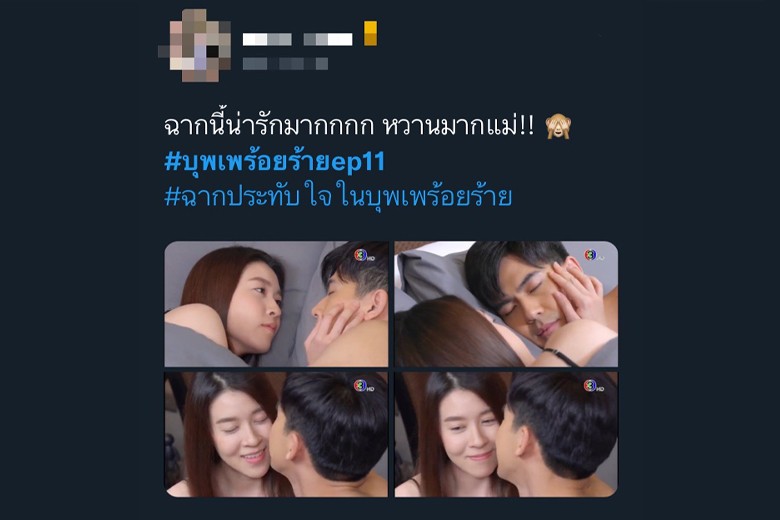
Task: Open the blurred display name profile
Action: pyautogui.click(x=297, y=39)
